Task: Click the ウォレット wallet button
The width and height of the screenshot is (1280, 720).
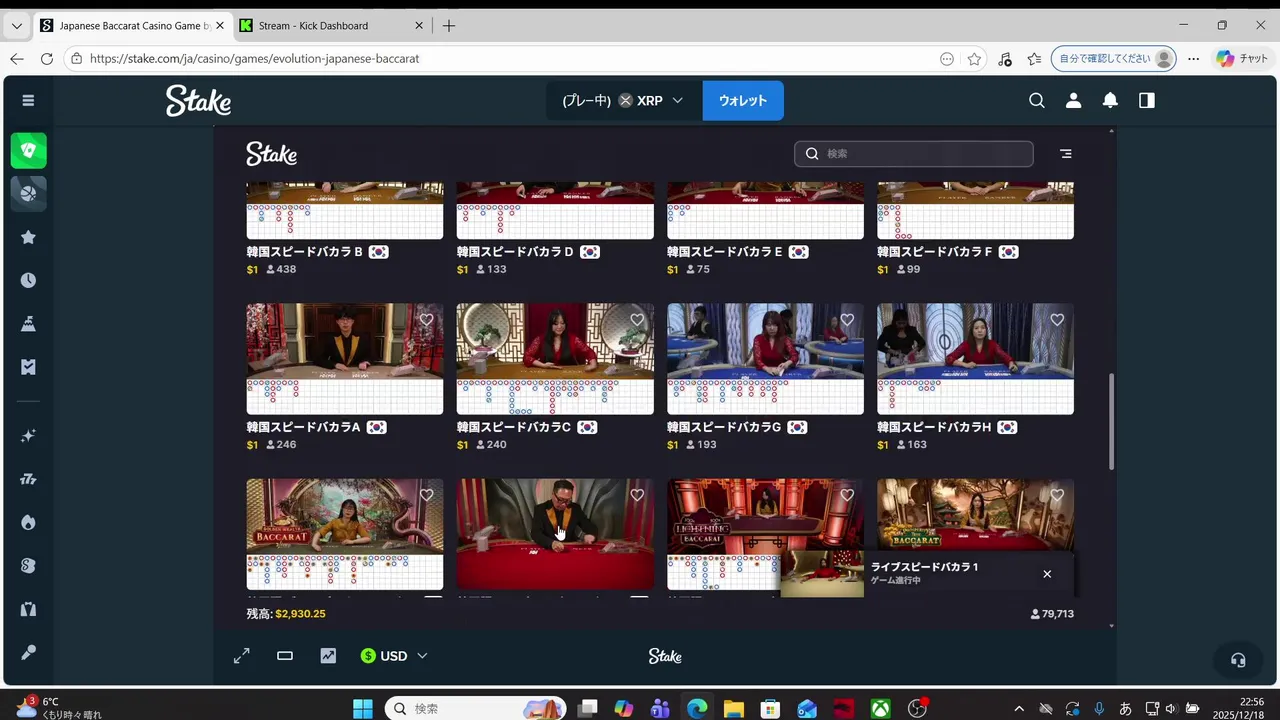Action: 743,100
